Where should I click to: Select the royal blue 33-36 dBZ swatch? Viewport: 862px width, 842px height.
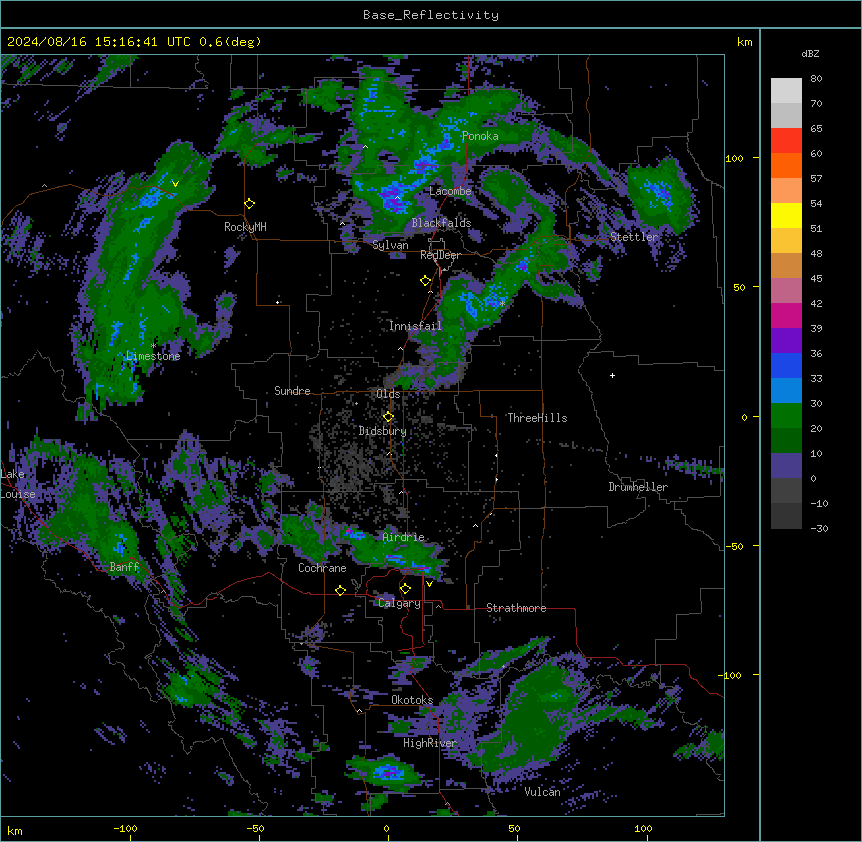(786, 365)
